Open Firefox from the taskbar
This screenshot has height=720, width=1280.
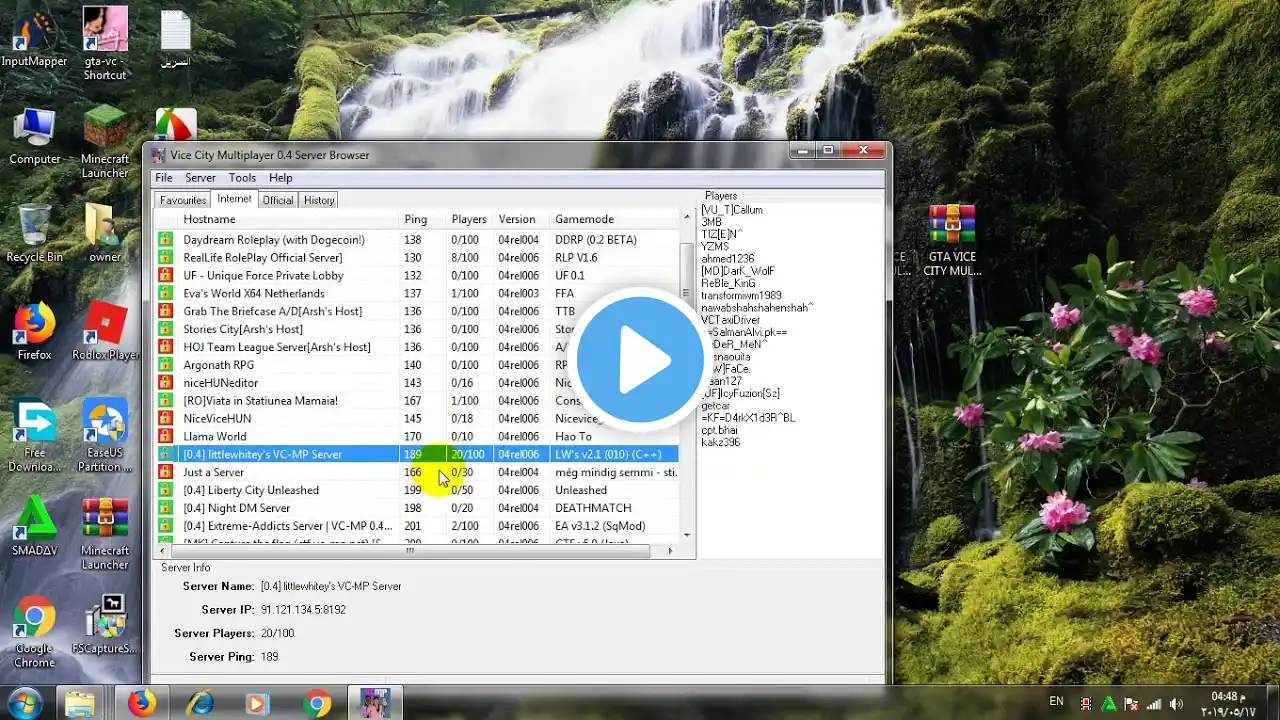click(143, 704)
